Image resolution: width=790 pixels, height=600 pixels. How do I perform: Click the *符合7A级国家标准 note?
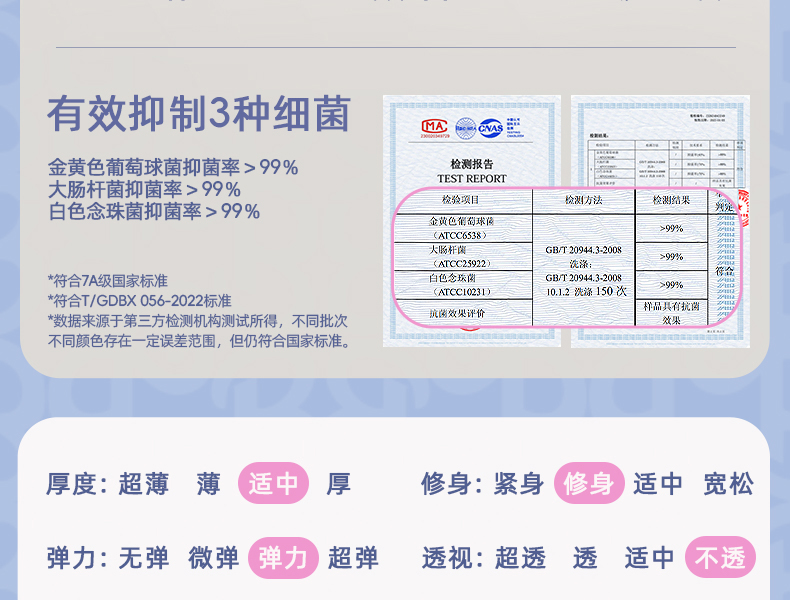pos(107,281)
